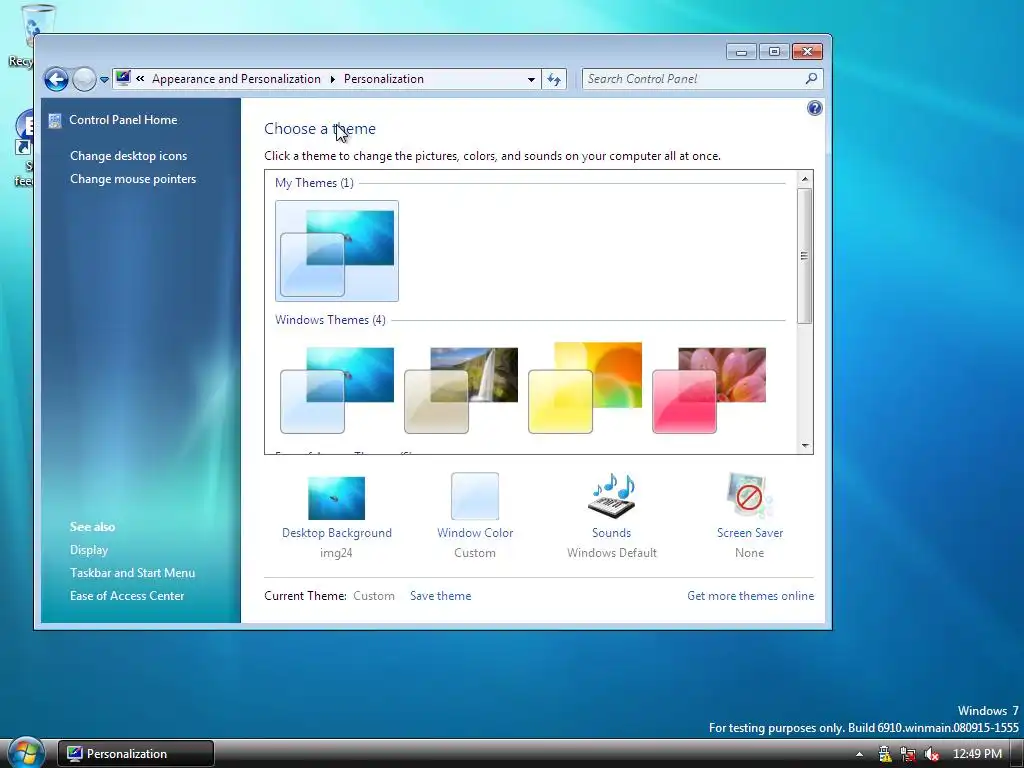1024x768 pixels.
Task: Click the Screen Saver icon
Action: [x=750, y=496]
